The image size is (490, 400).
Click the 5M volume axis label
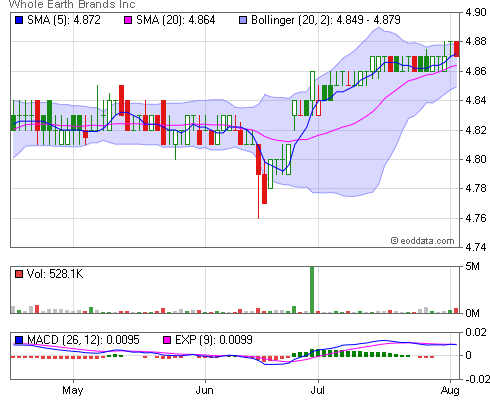pos(472,266)
